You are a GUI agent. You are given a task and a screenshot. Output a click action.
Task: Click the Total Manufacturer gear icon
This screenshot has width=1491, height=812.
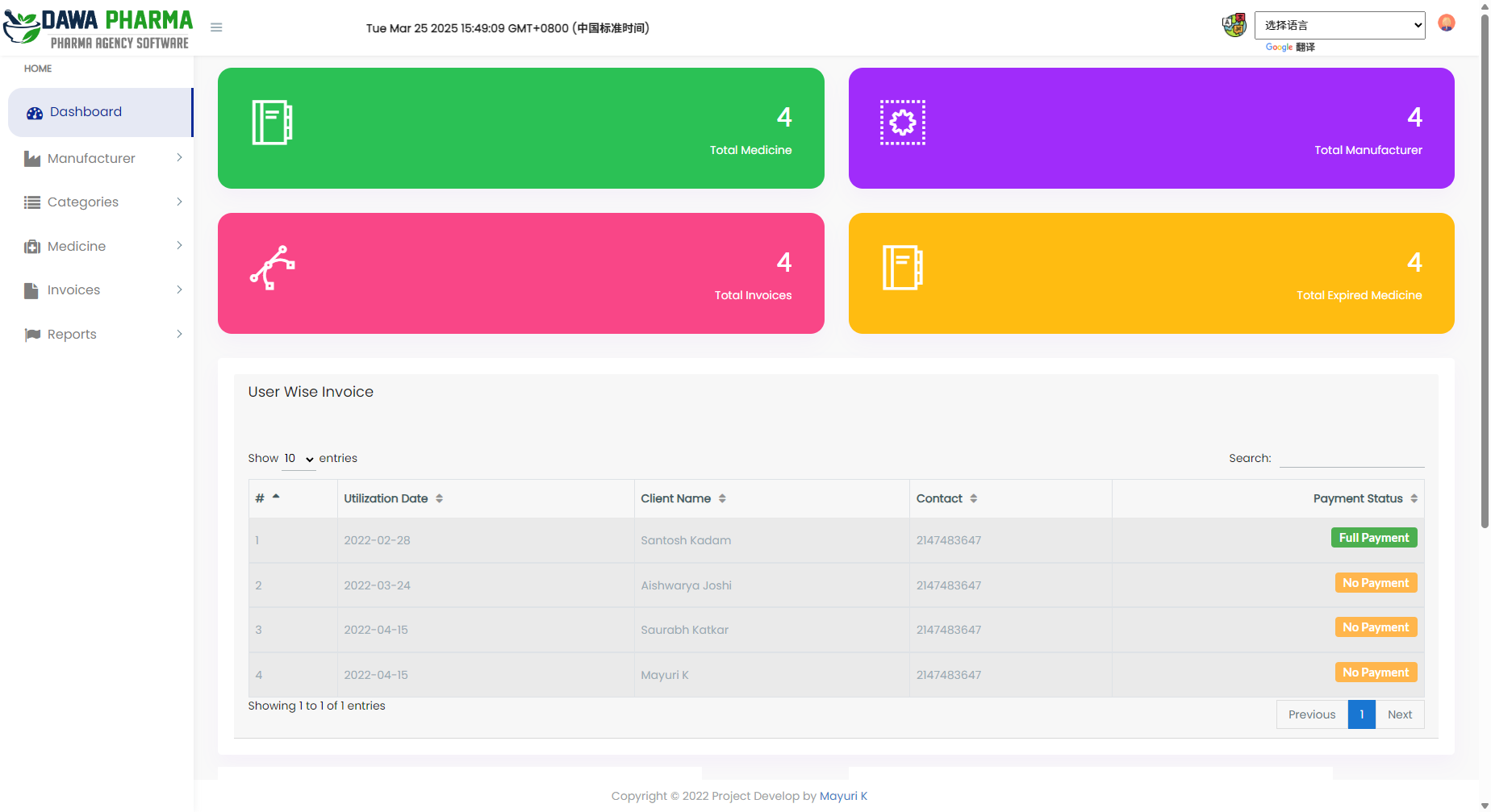[x=902, y=123]
